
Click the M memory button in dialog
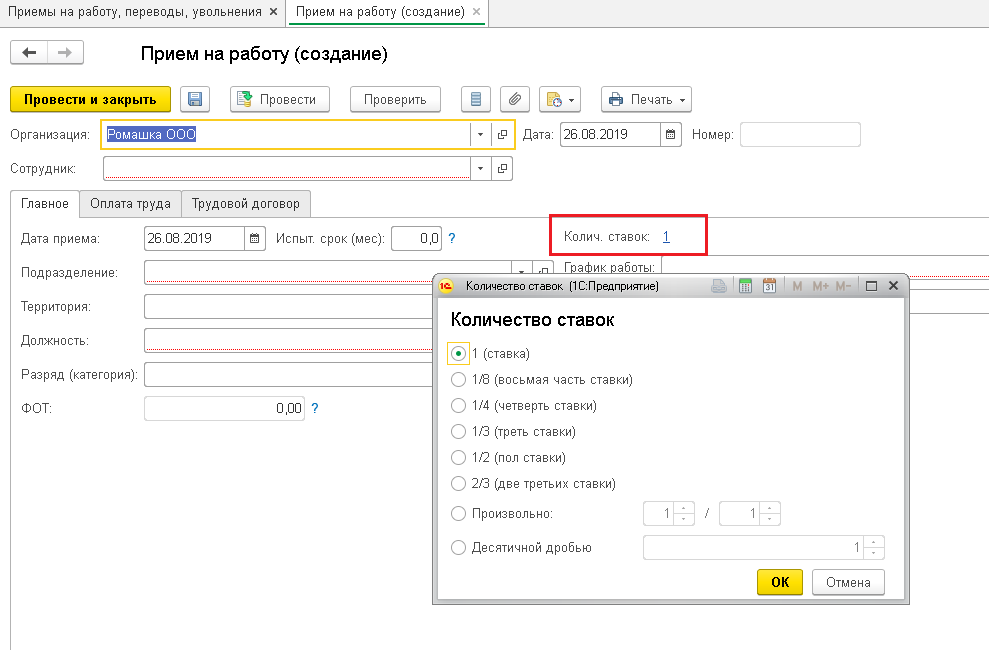coord(797,286)
